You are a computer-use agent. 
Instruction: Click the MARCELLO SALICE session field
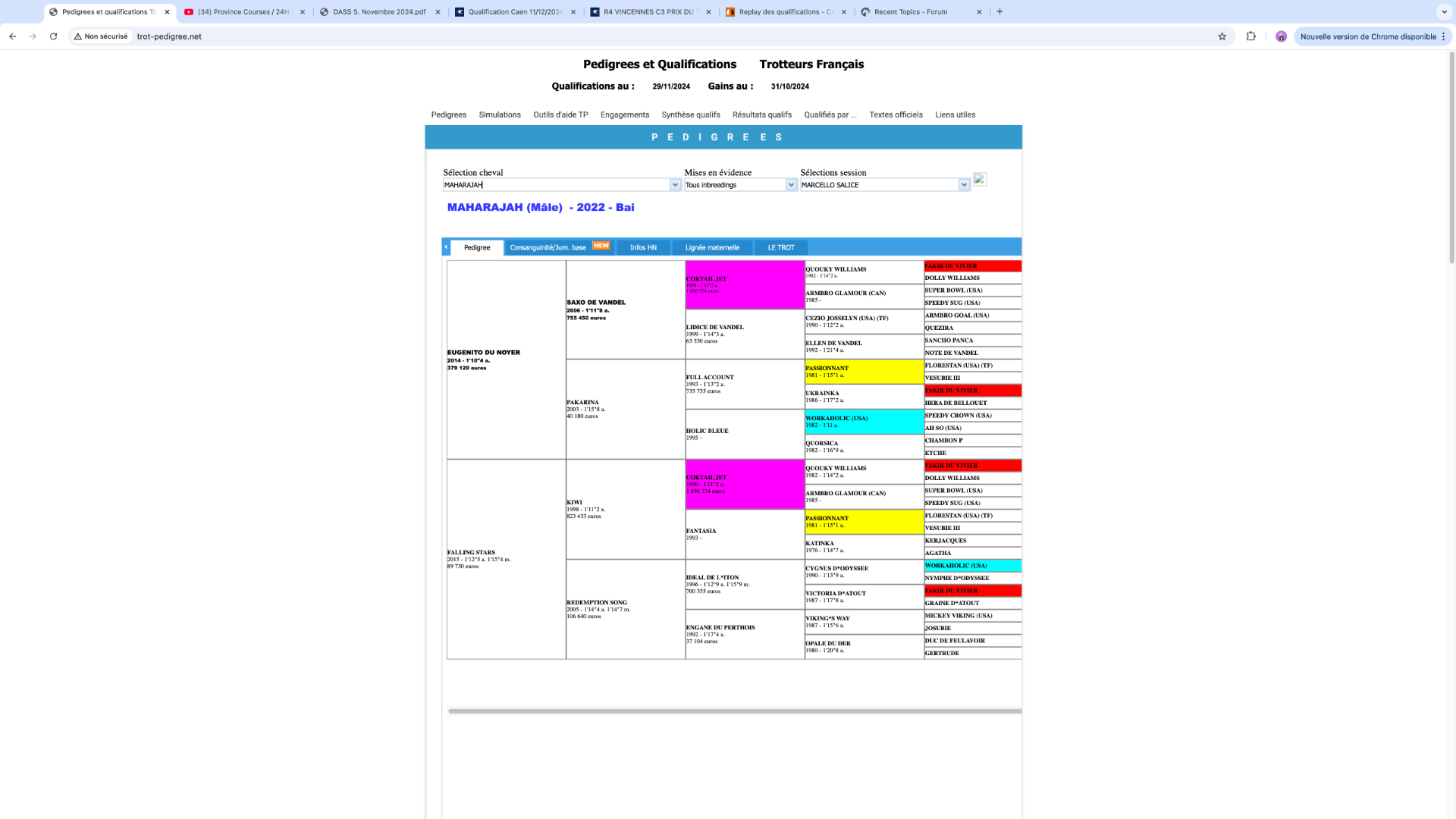[x=879, y=185]
